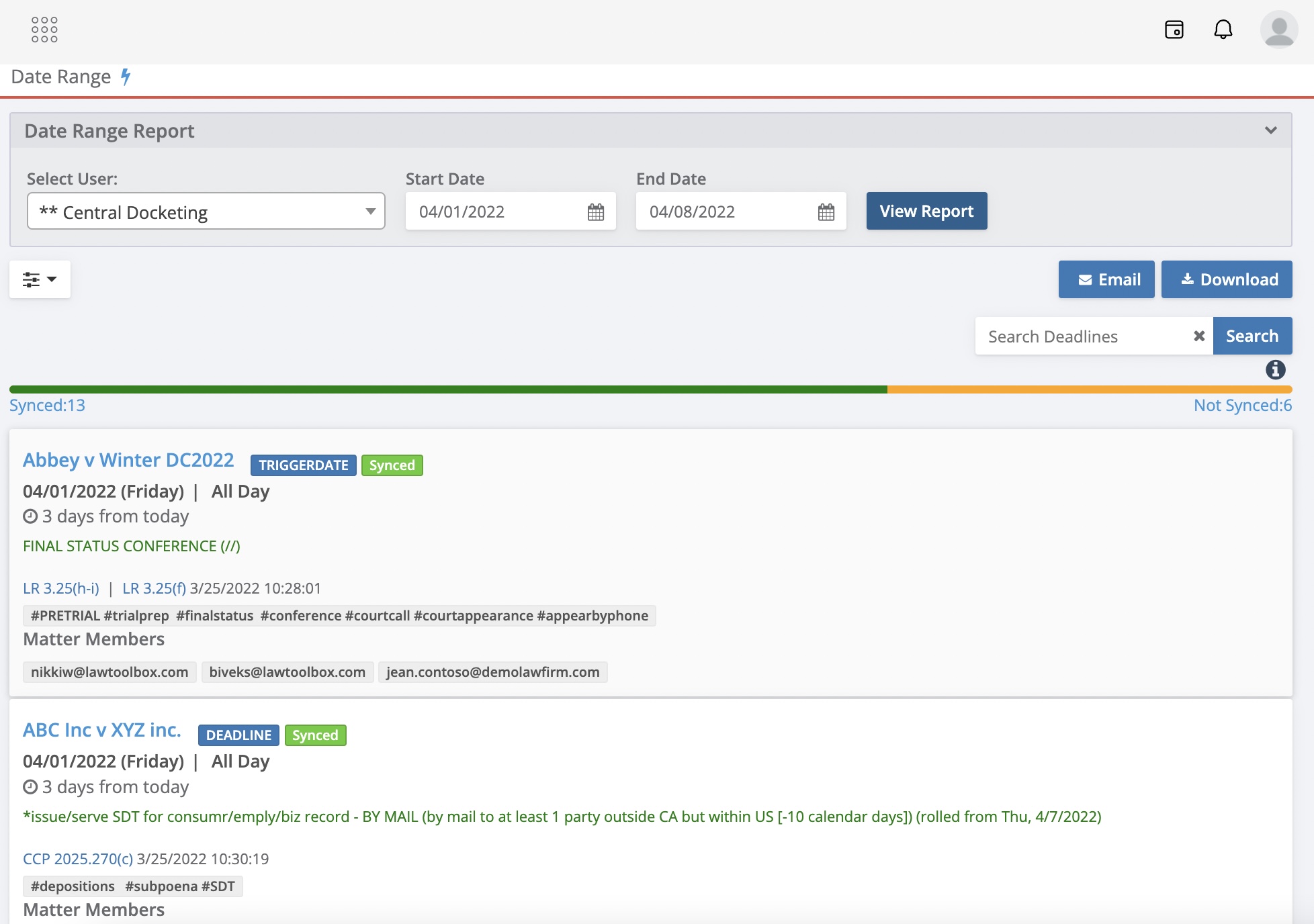Click the calendar wallet icon in header
The image size is (1314, 924).
click(x=1174, y=30)
